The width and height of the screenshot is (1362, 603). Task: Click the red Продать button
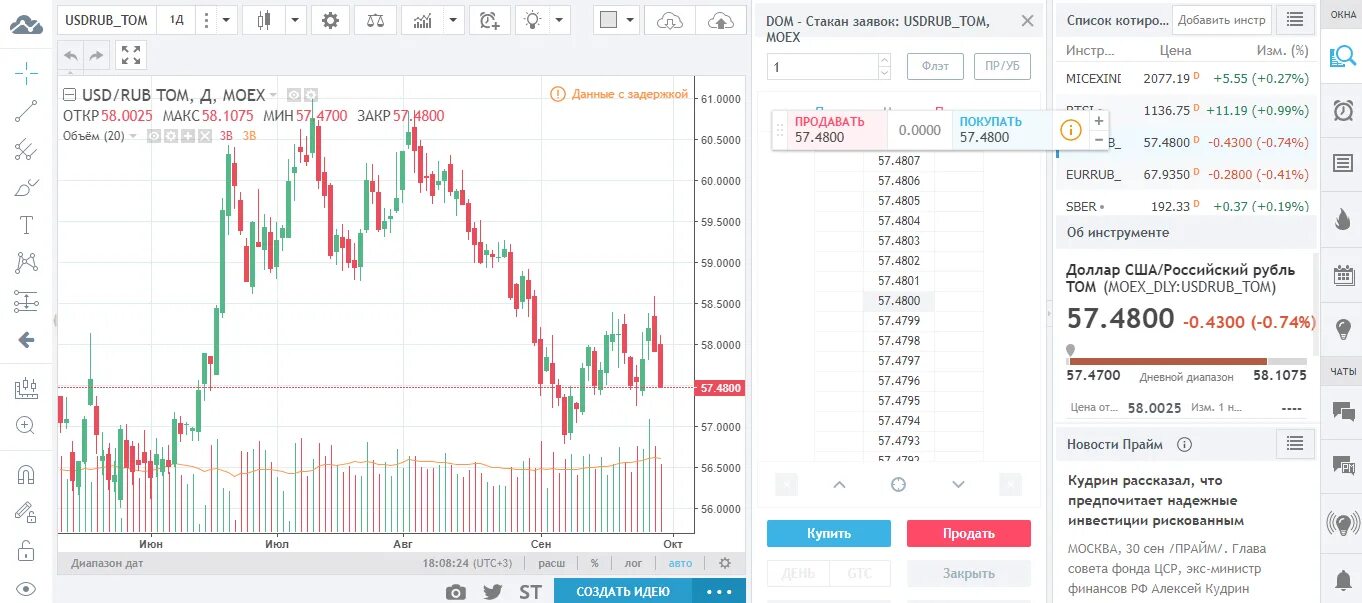point(969,533)
